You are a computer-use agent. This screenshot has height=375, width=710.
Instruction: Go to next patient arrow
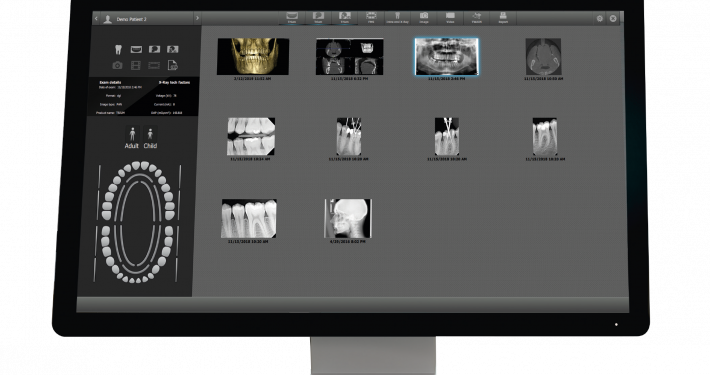(197, 19)
